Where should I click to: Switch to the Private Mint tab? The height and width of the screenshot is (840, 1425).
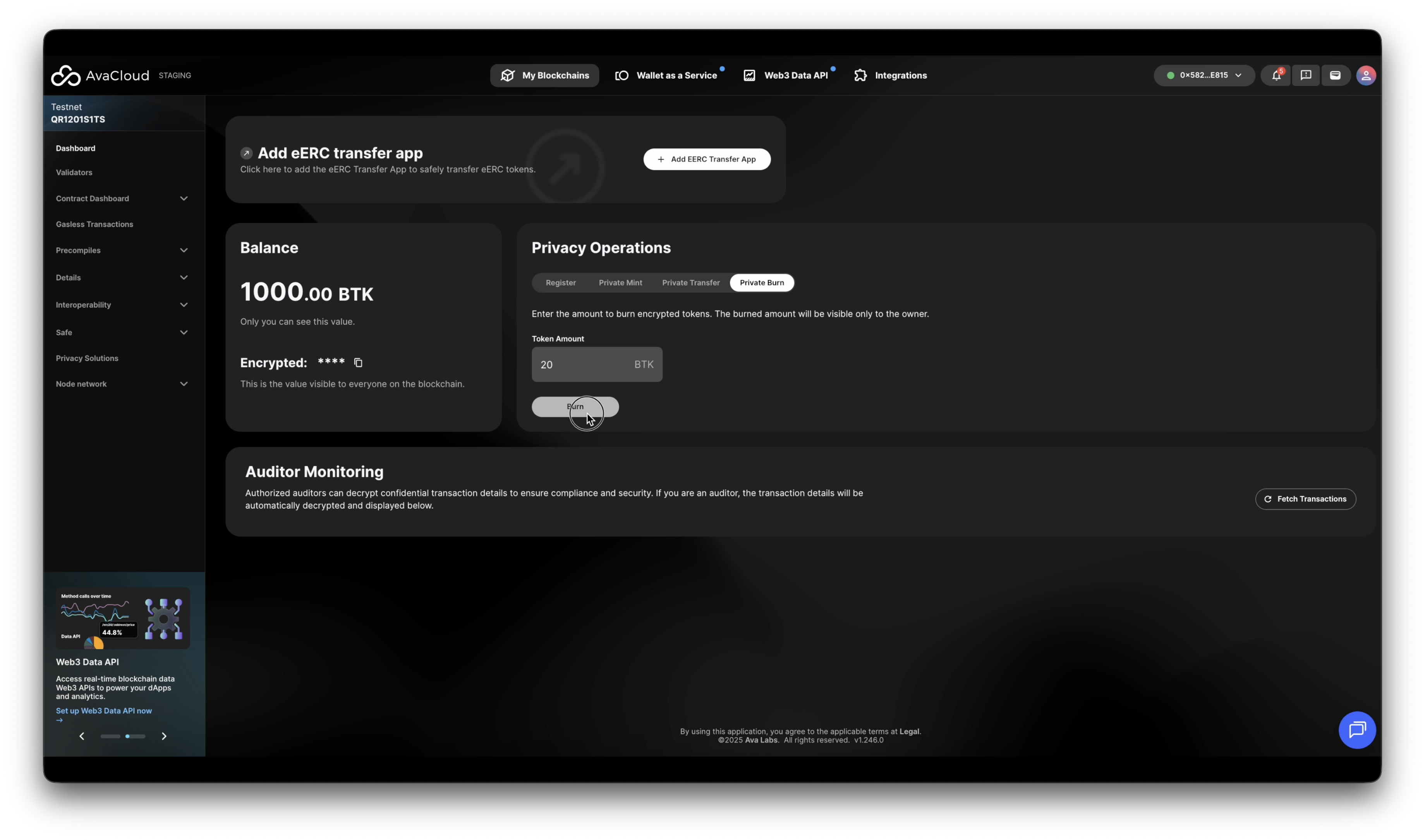coord(620,283)
